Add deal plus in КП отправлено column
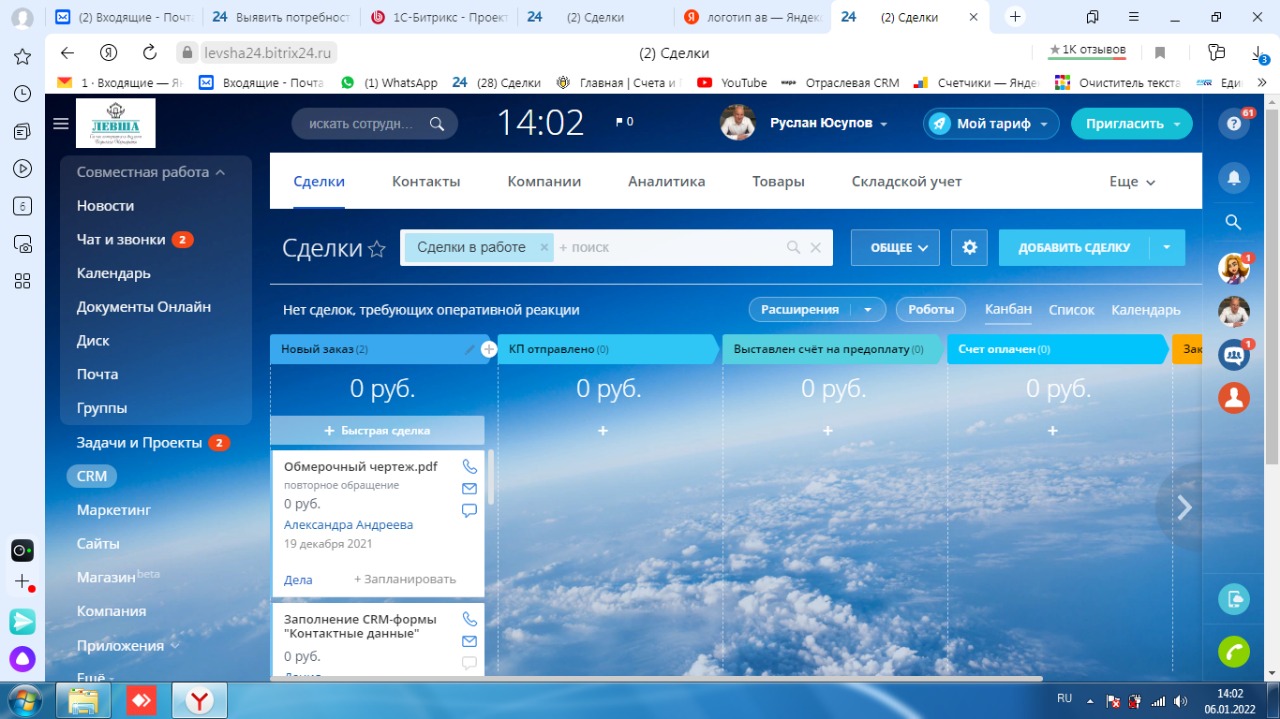 tap(603, 430)
